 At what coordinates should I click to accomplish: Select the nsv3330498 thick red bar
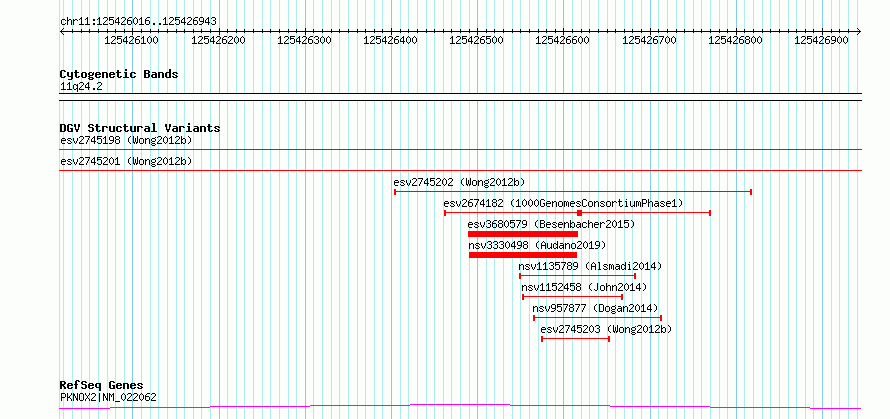[523, 255]
